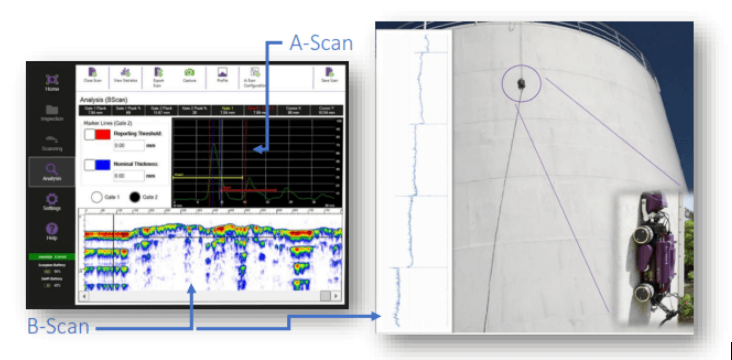
Task: Go to the Scanning section
Action: click(52, 140)
